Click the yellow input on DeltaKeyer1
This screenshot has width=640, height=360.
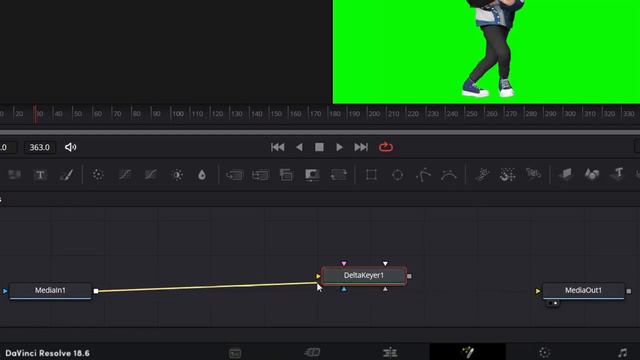[x=318, y=276]
